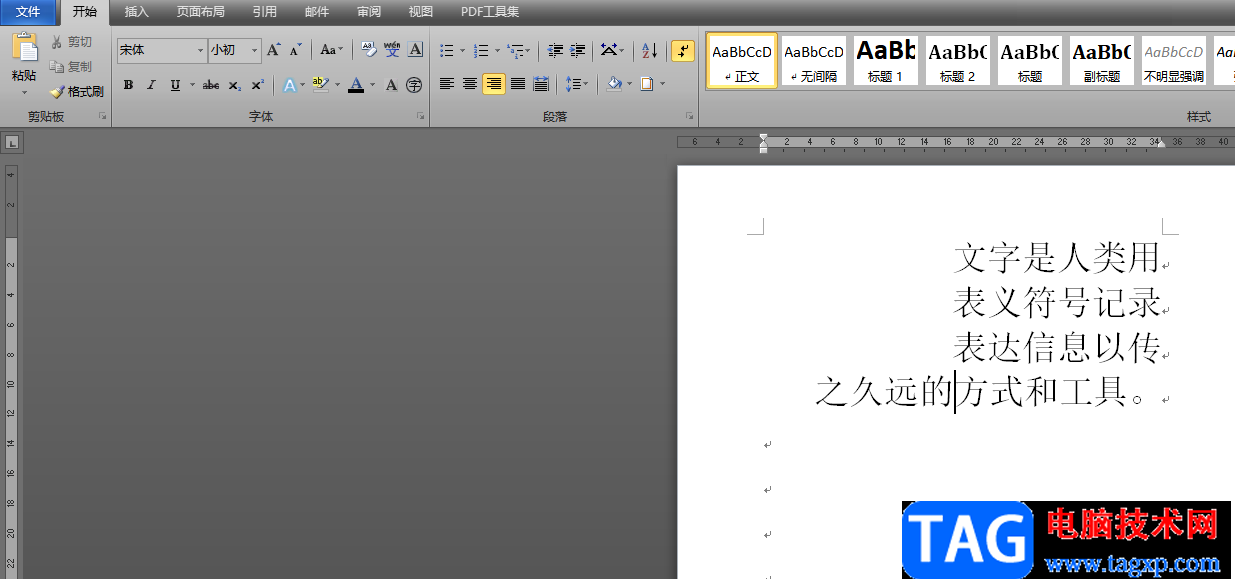
Task: Apply superscript formatting
Action: point(257,85)
